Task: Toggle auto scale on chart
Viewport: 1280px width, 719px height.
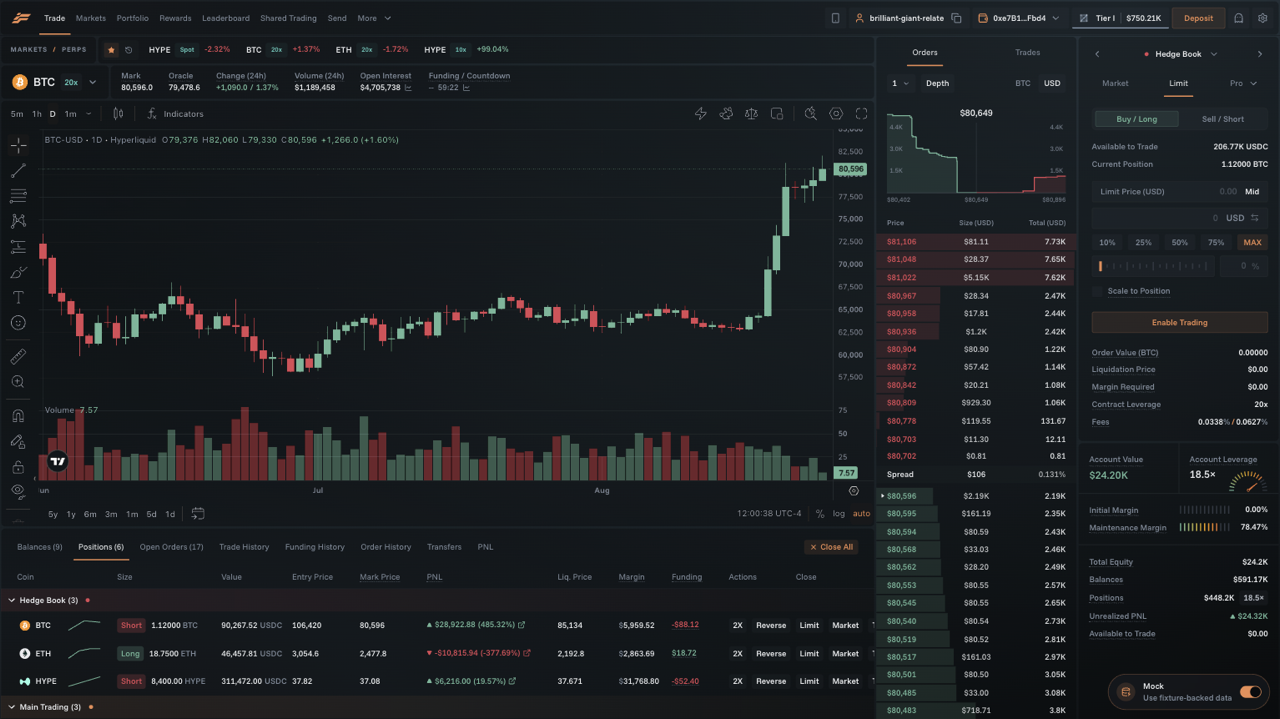Action: (861, 514)
